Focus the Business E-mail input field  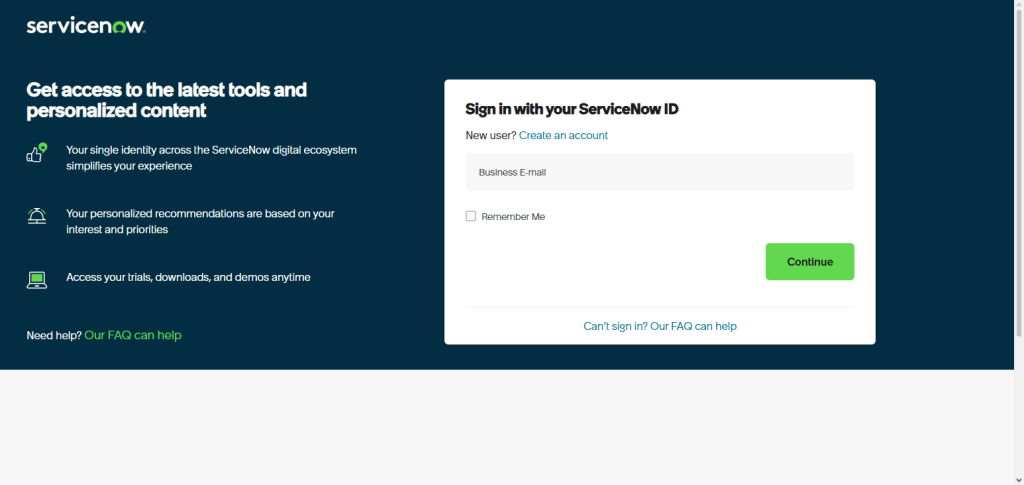(660, 172)
